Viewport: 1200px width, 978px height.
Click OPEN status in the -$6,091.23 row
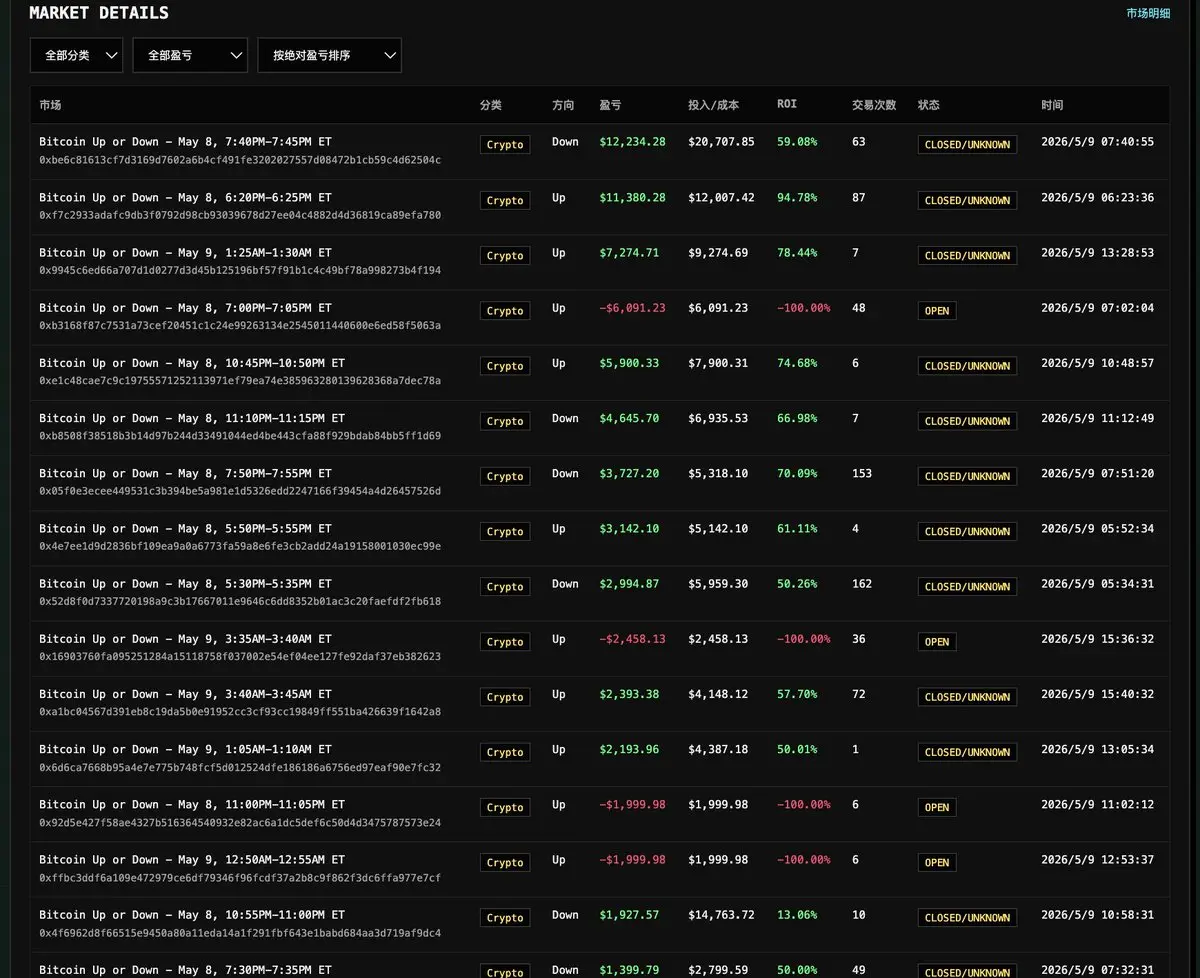click(937, 311)
